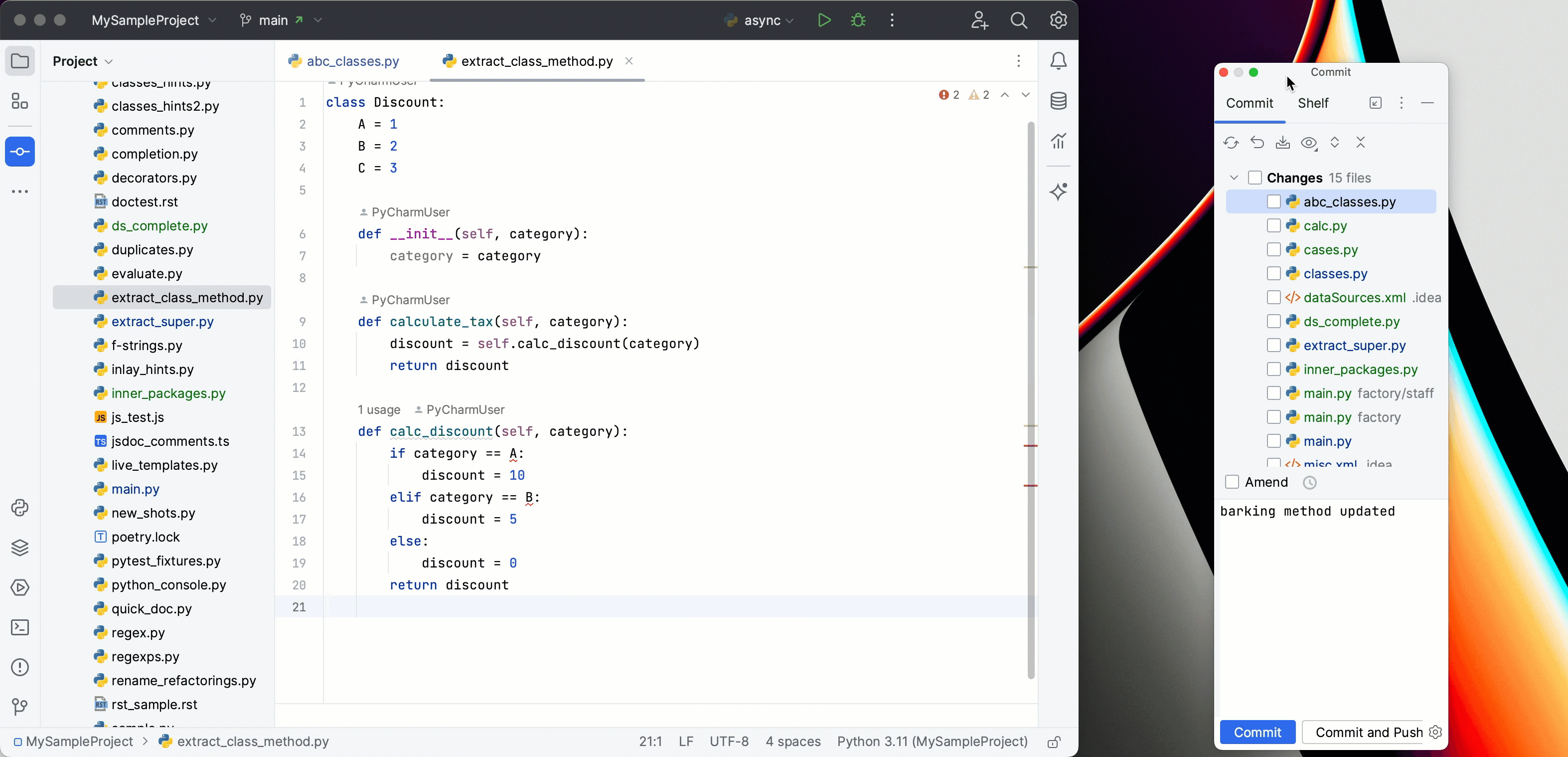Toggle the Amend checkbox in commit panel
This screenshot has width=1568, height=757.
pyautogui.click(x=1232, y=482)
